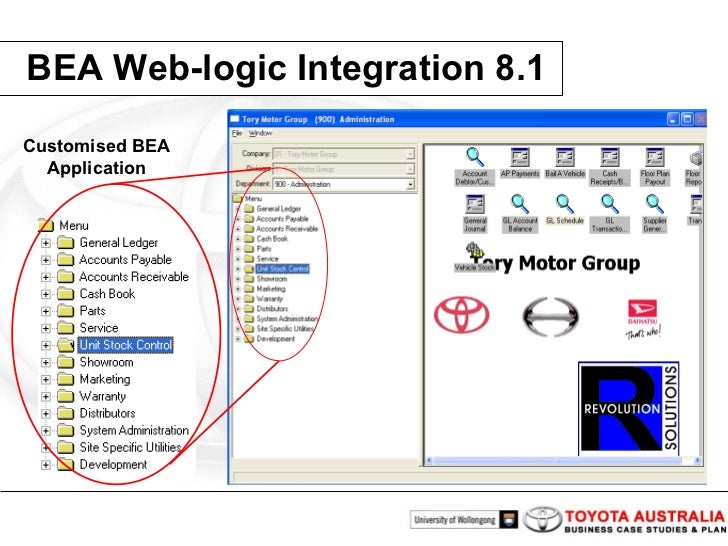Select Development in the application window tree

coord(275,339)
